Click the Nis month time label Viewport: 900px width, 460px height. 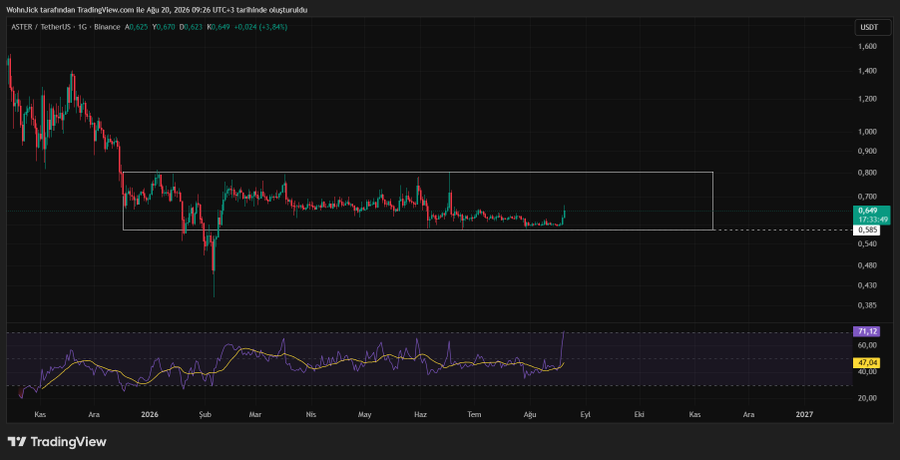point(311,414)
